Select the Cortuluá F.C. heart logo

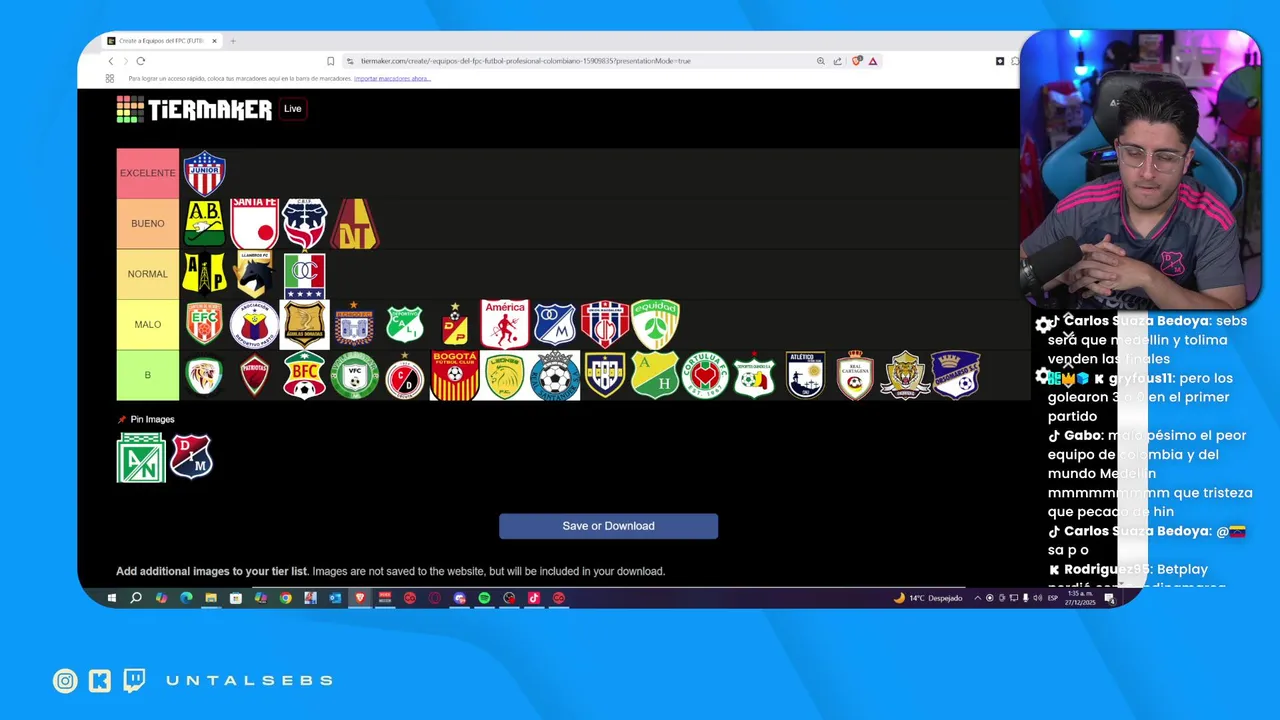705,375
